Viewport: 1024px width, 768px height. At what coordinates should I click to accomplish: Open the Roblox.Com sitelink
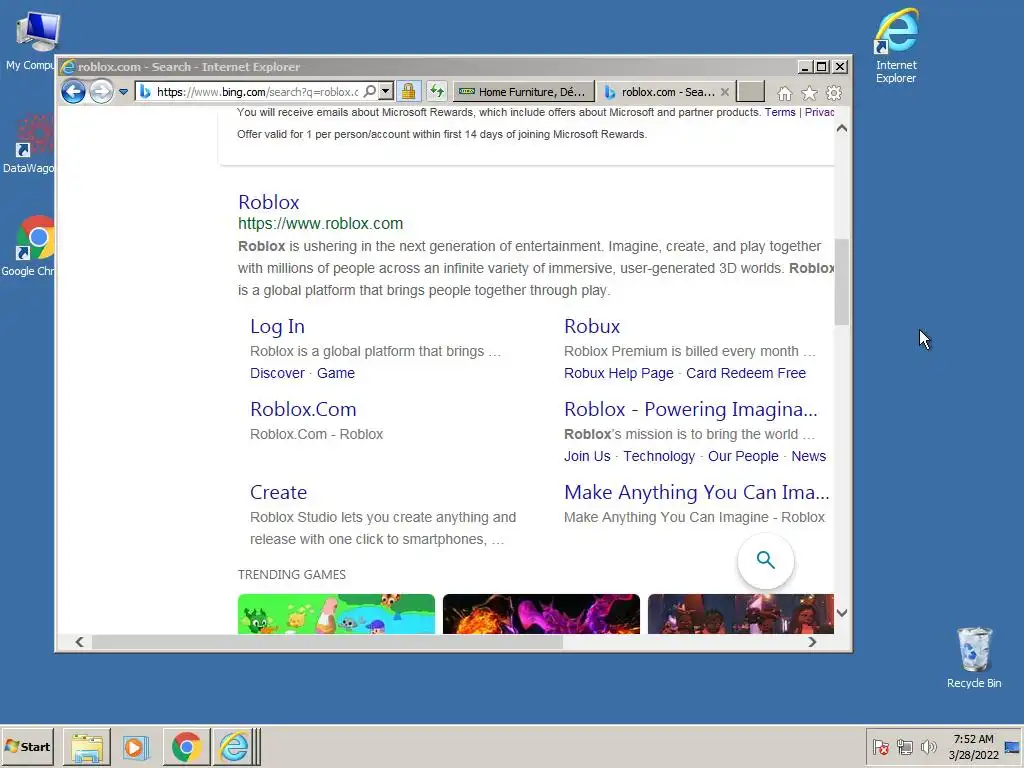(x=303, y=409)
